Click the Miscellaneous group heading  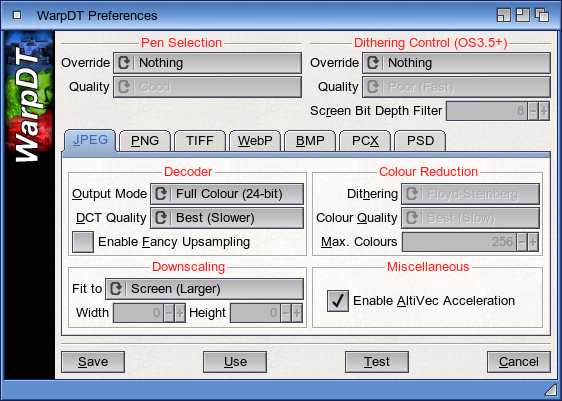pyautogui.click(x=428, y=267)
